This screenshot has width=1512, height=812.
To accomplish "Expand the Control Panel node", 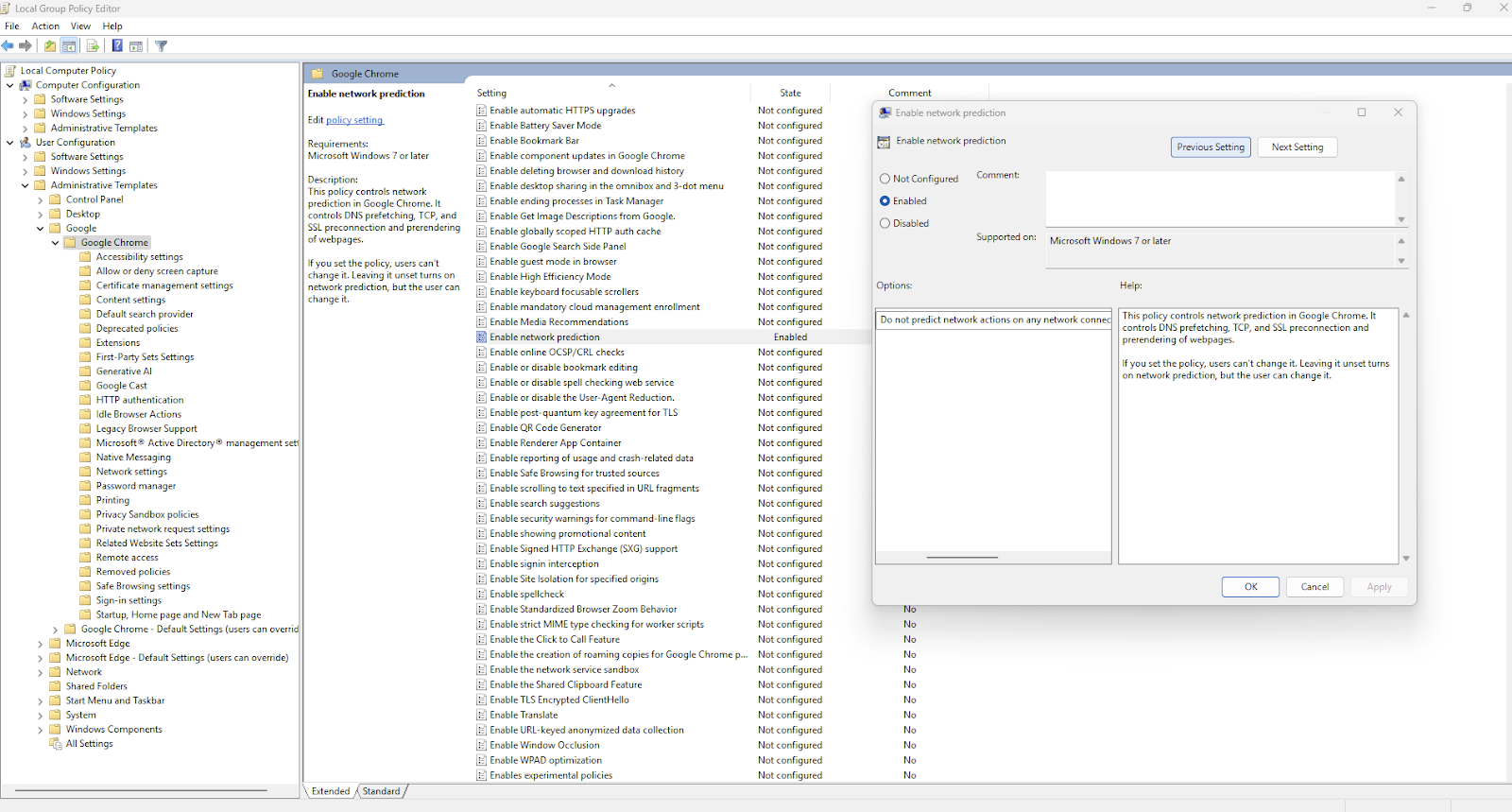I will click(41, 200).
